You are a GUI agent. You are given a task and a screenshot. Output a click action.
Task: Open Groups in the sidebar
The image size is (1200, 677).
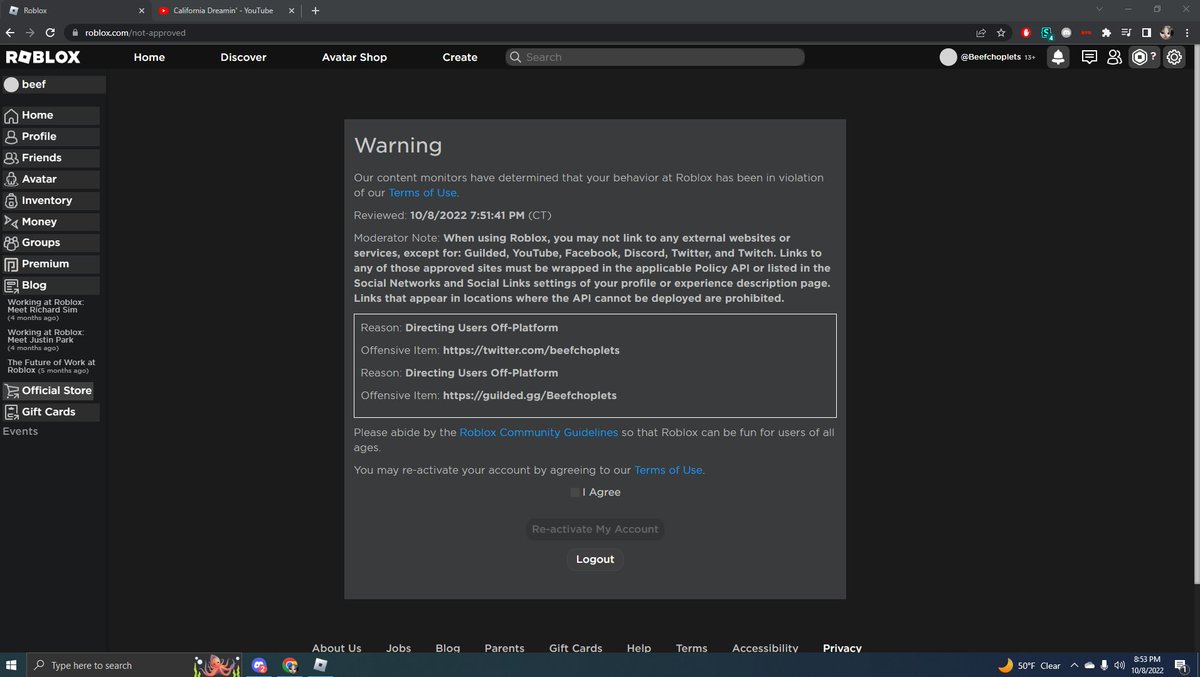point(50,242)
